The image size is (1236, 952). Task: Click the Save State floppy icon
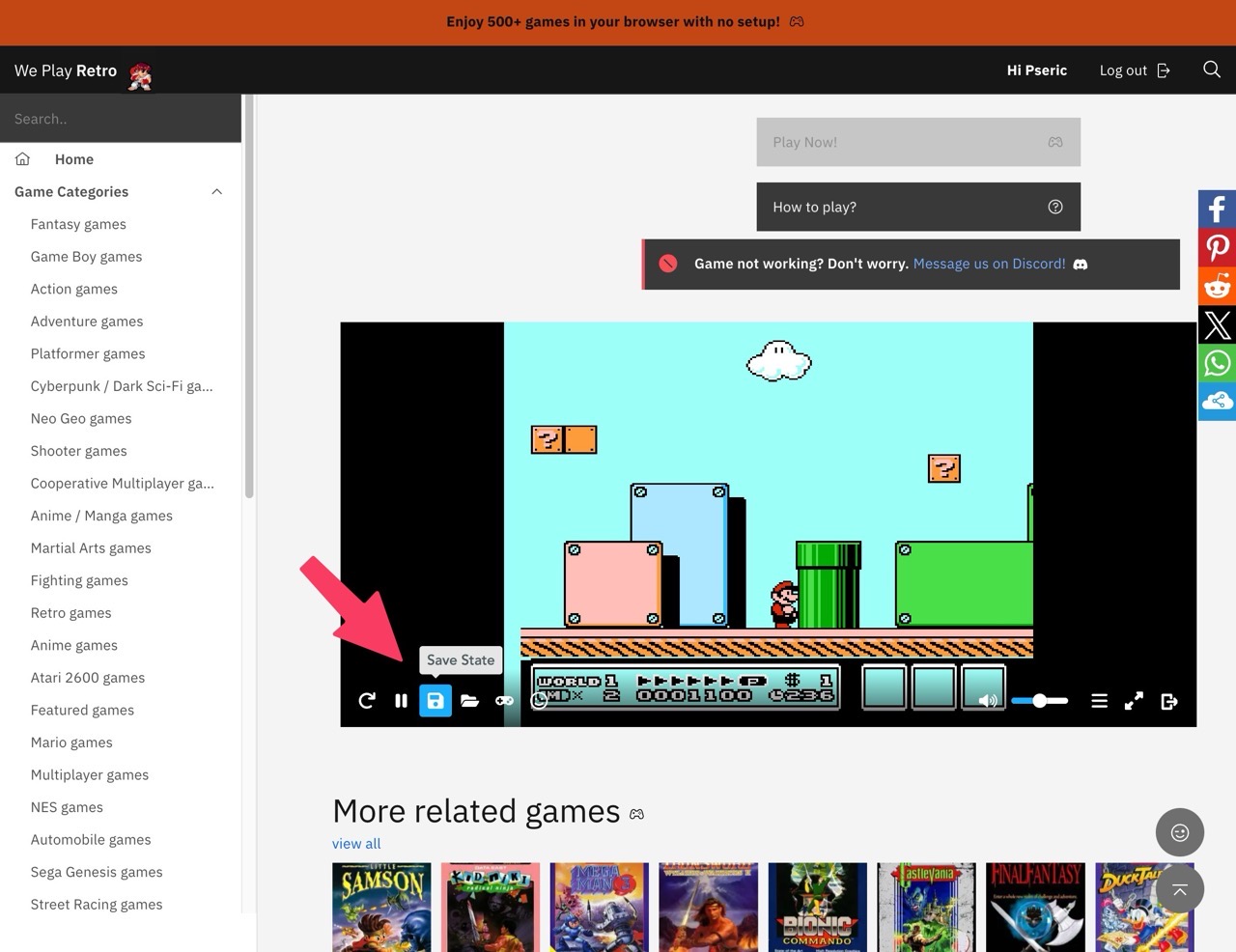[x=435, y=701]
